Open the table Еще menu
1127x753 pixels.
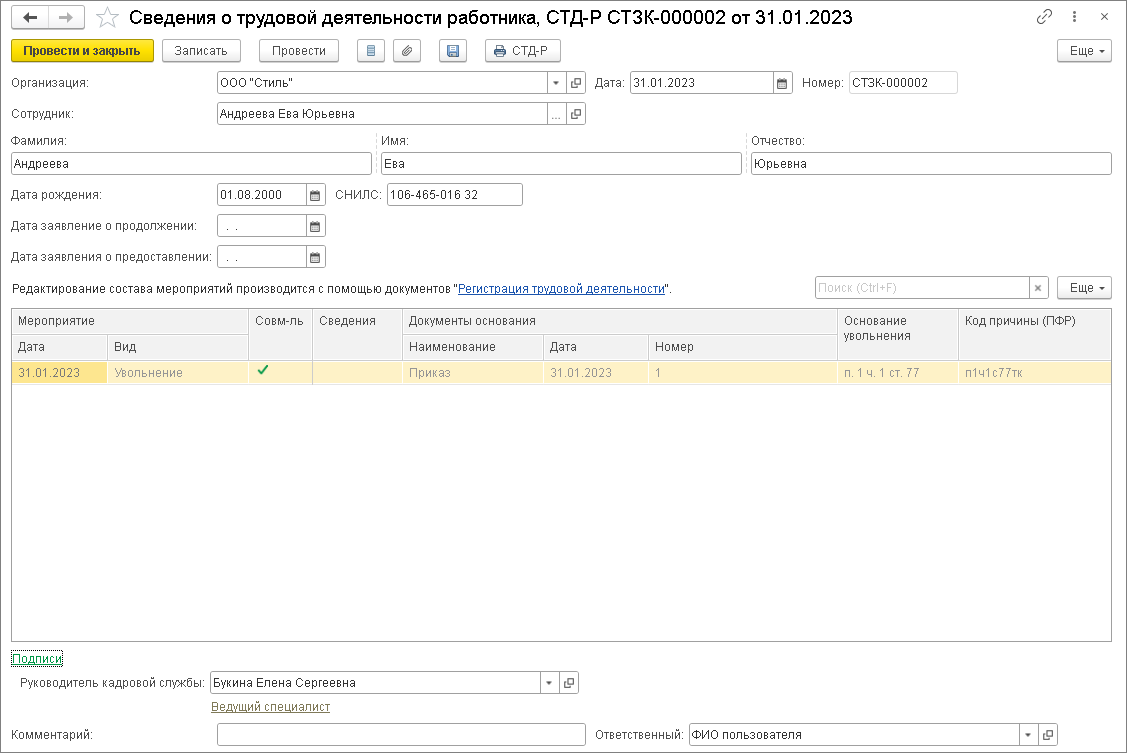point(1085,287)
